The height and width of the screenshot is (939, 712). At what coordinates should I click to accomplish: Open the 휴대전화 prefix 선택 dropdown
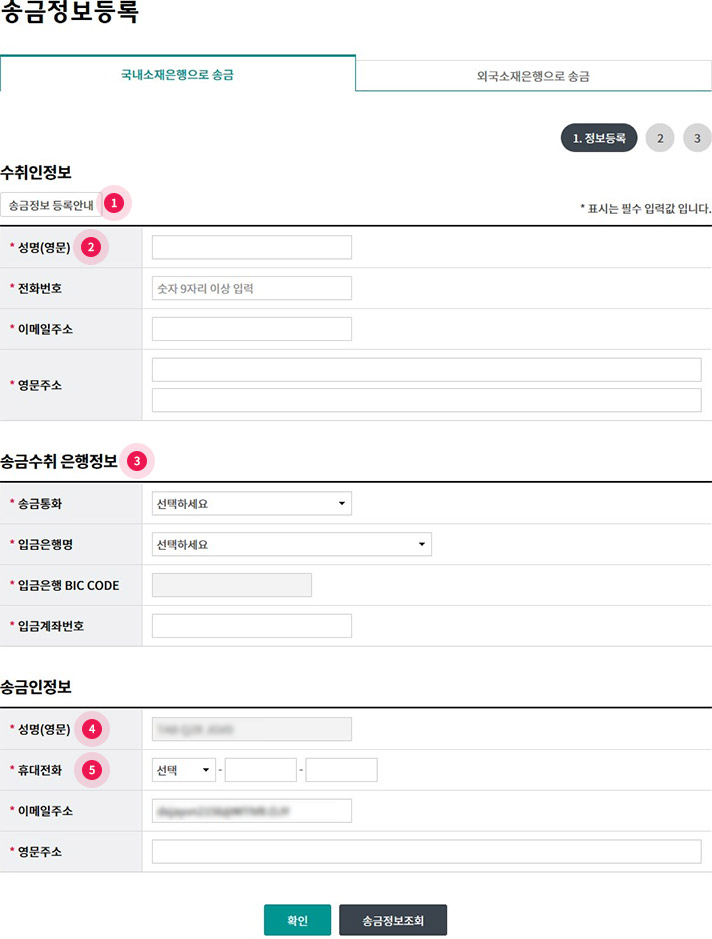[x=184, y=770]
